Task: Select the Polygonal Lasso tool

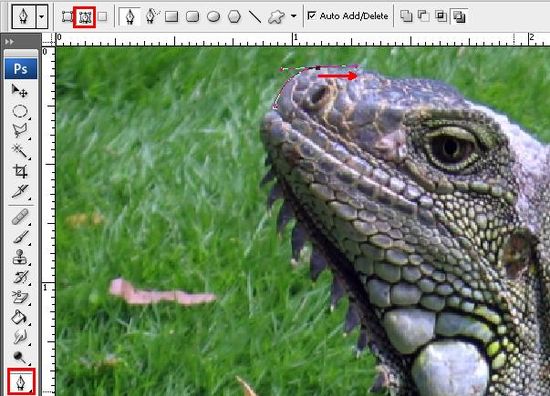Action: click(x=20, y=130)
